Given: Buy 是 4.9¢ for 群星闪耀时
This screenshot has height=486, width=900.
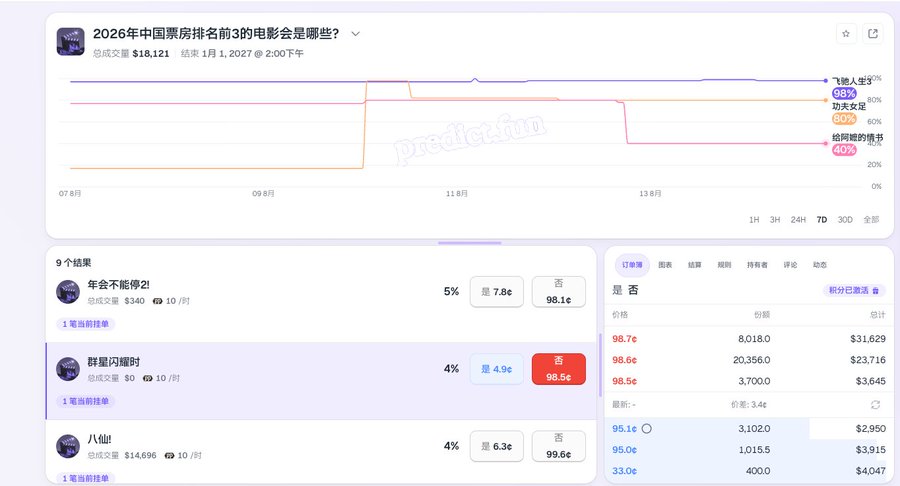Looking at the screenshot, I should pos(496,369).
